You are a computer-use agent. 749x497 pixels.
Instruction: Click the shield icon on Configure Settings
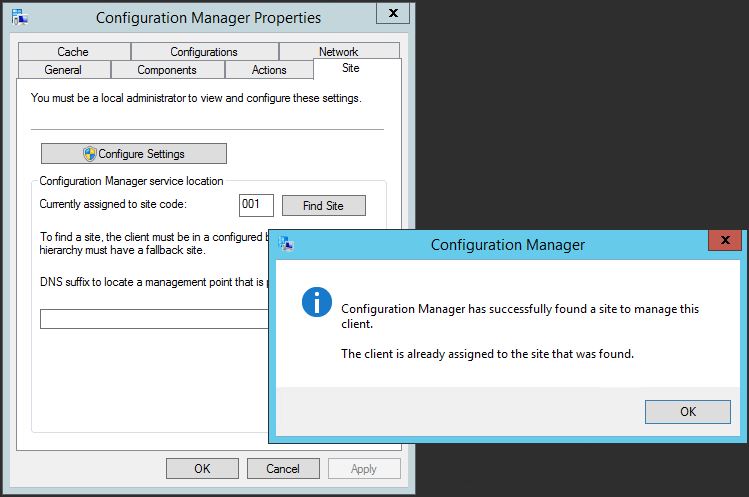click(x=89, y=154)
